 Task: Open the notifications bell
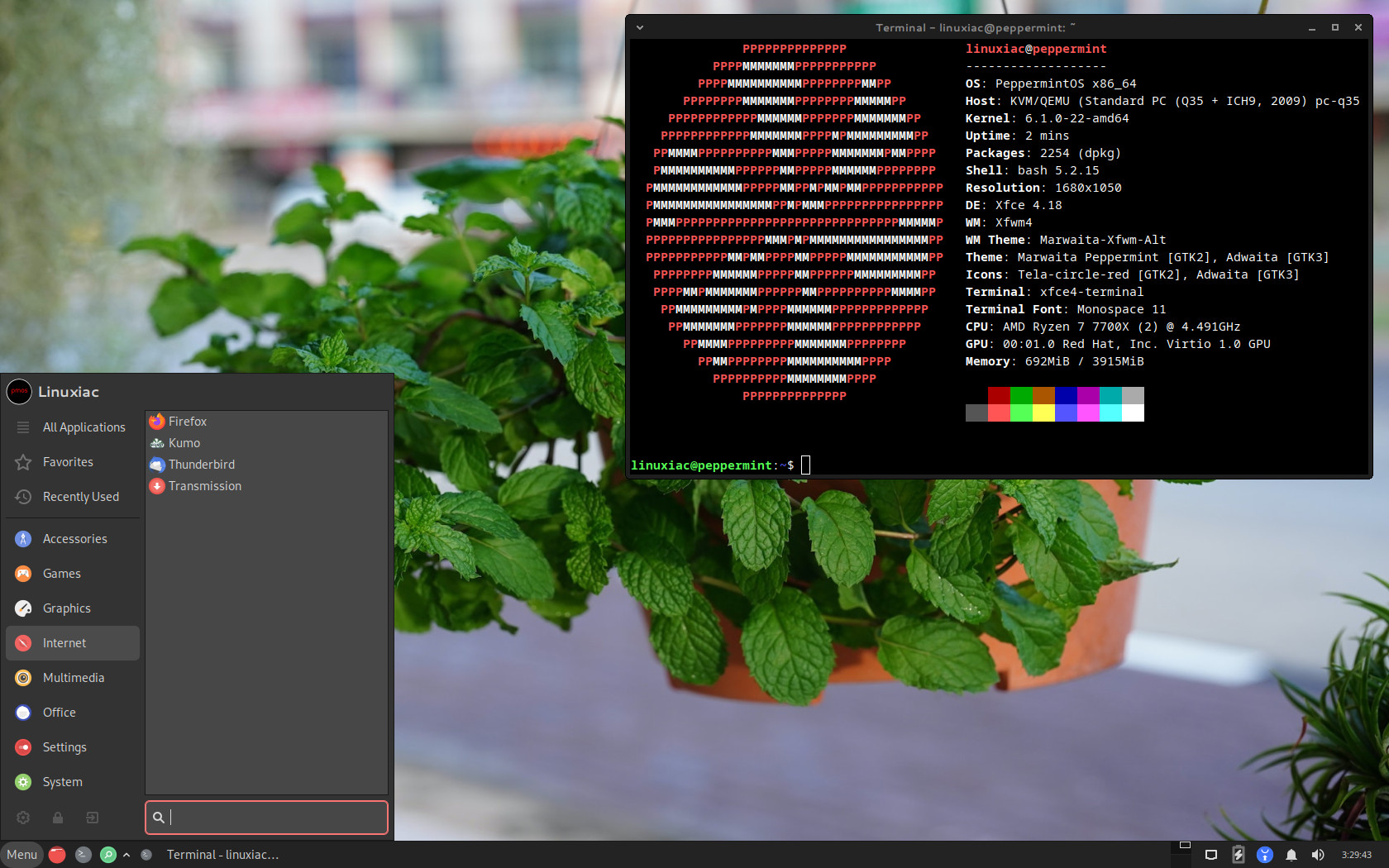[x=1291, y=855]
